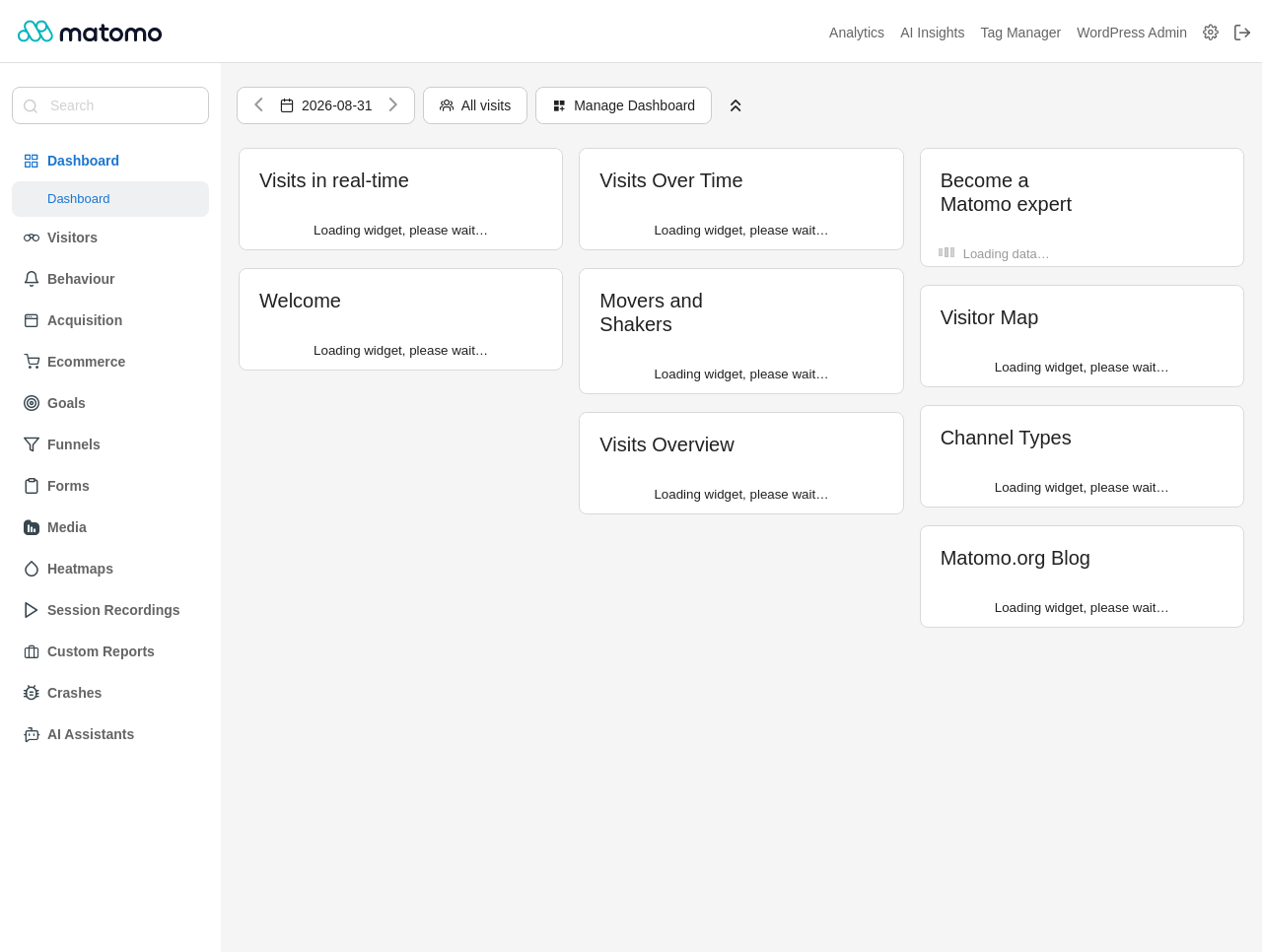1262x952 pixels.
Task: Click the Visitor Map widget title
Action: tap(989, 317)
